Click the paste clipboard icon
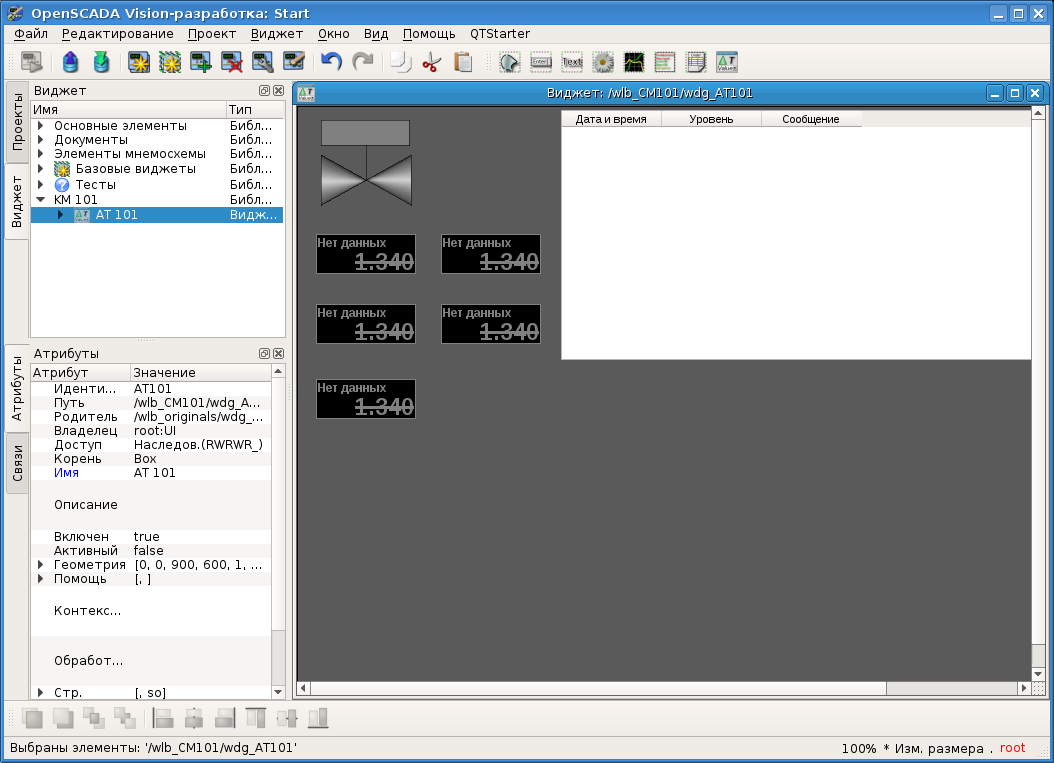Screen dimensions: 1054x763 [463, 62]
